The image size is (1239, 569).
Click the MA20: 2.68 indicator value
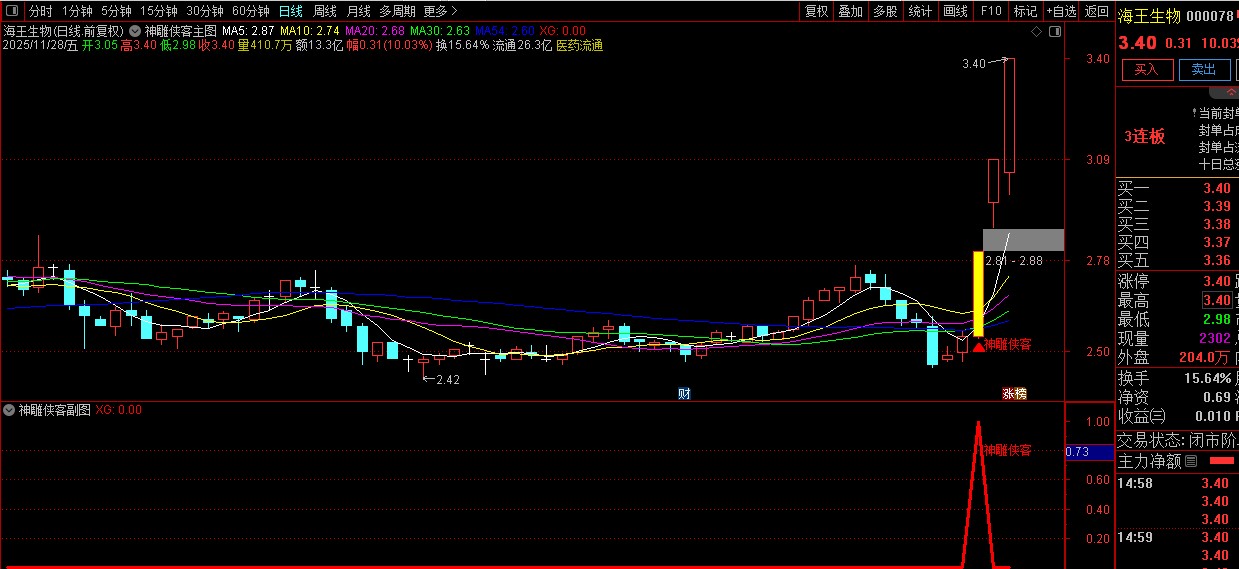click(375, 31)
